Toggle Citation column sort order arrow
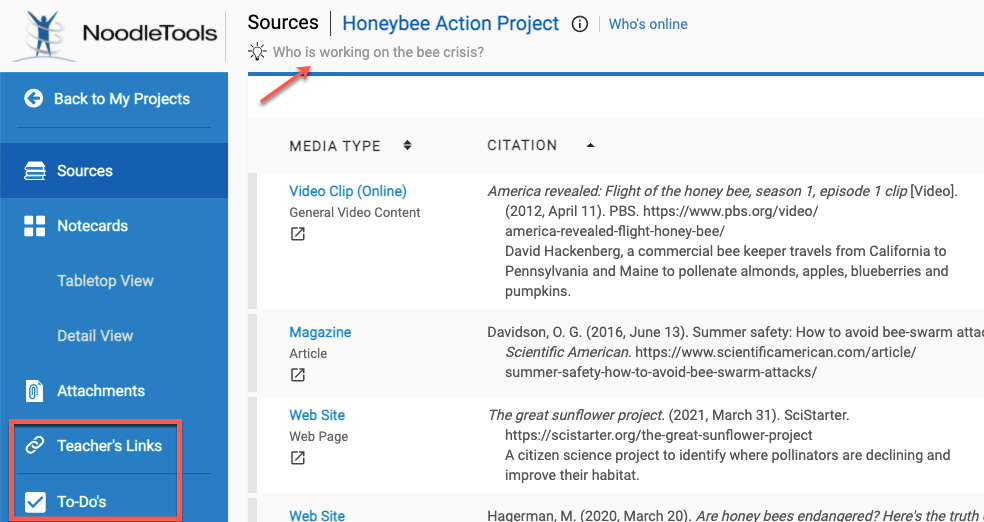The height and width of the screenshot is (522, 984). [590, 146]
